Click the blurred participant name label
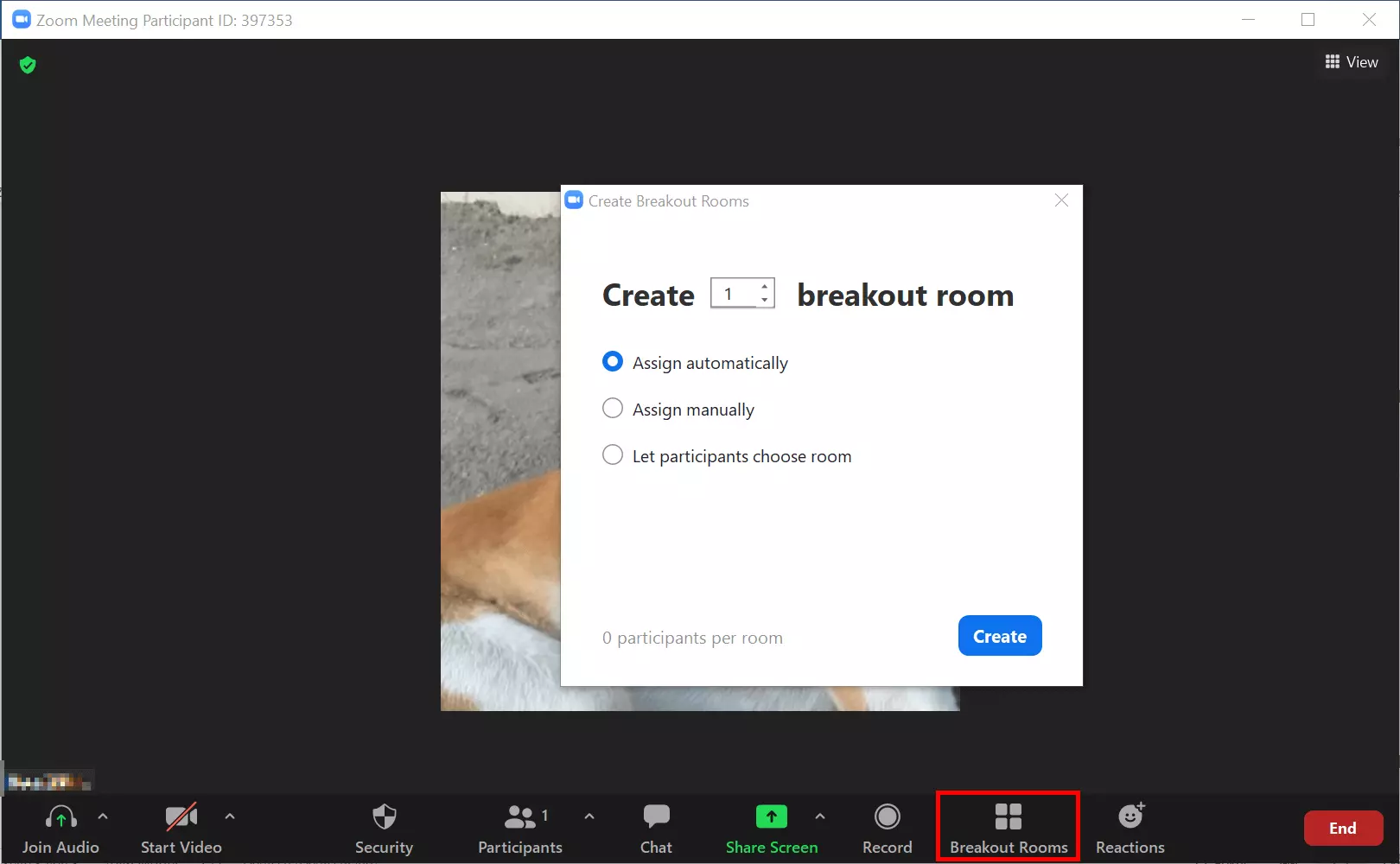Image resolution: width=1400 pixels, height=864 pixels. [x=48, y=783]
